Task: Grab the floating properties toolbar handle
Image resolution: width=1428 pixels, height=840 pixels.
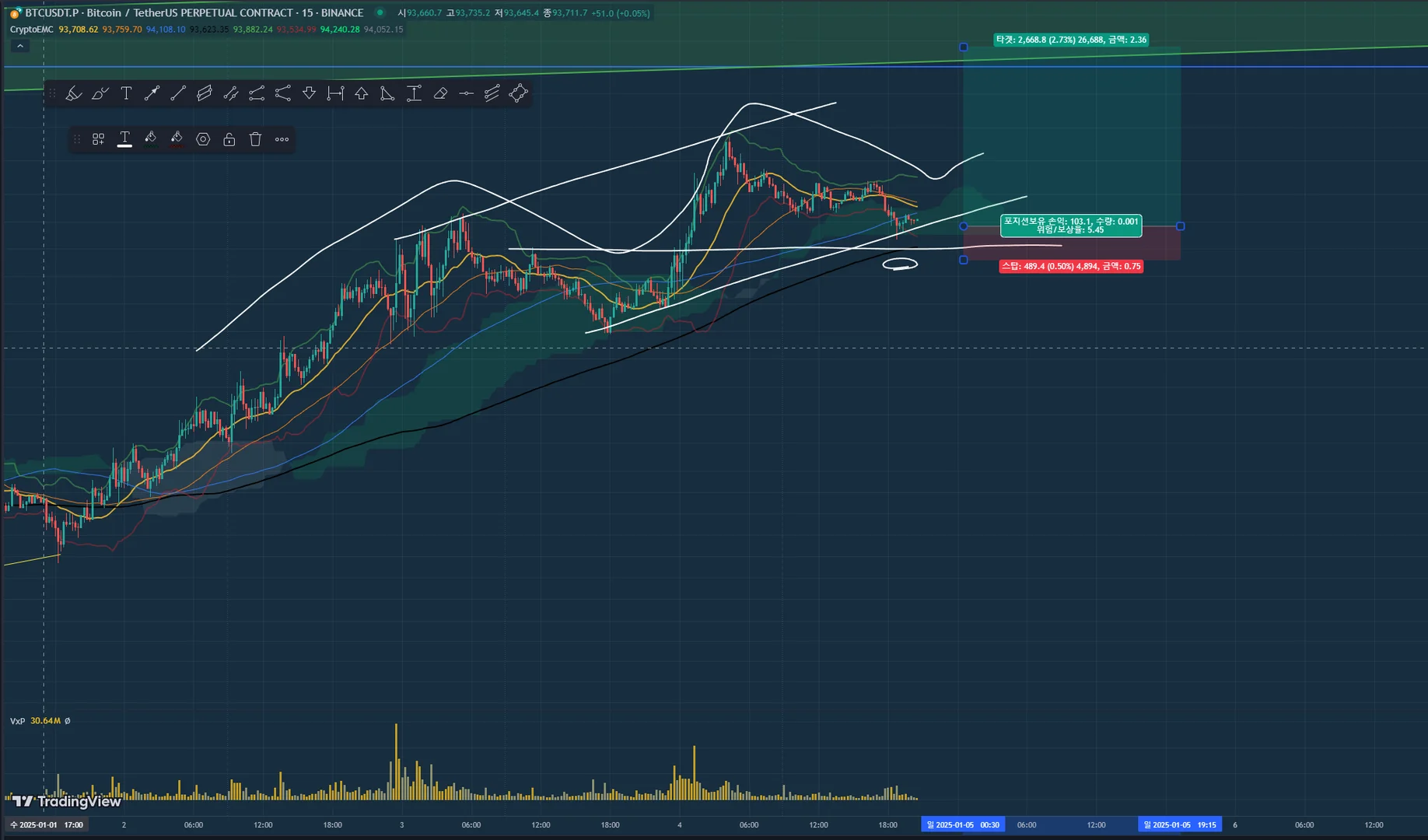Action: tap(77, 139)
